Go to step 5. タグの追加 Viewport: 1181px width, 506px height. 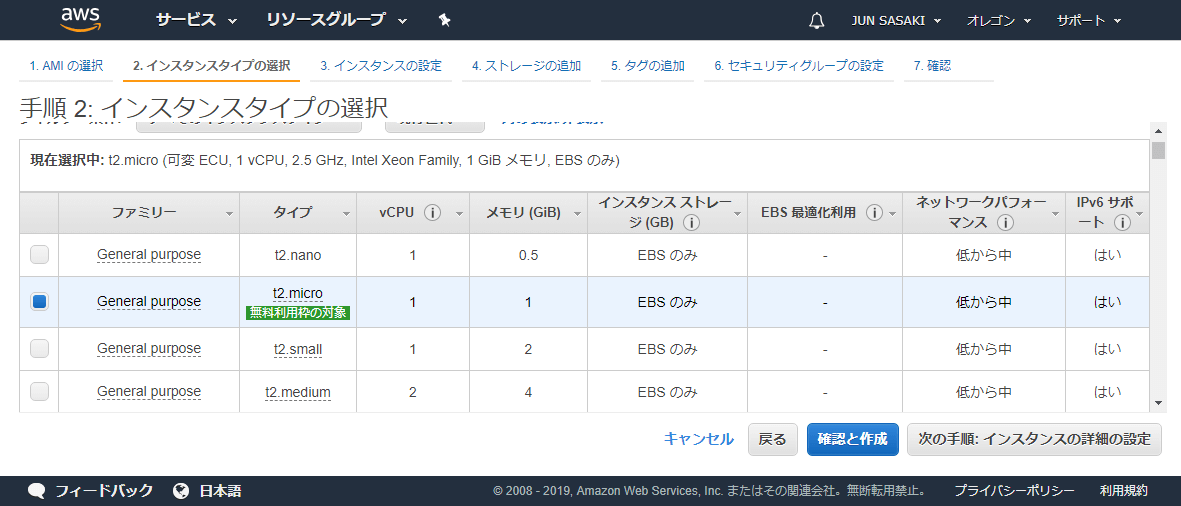648,66
